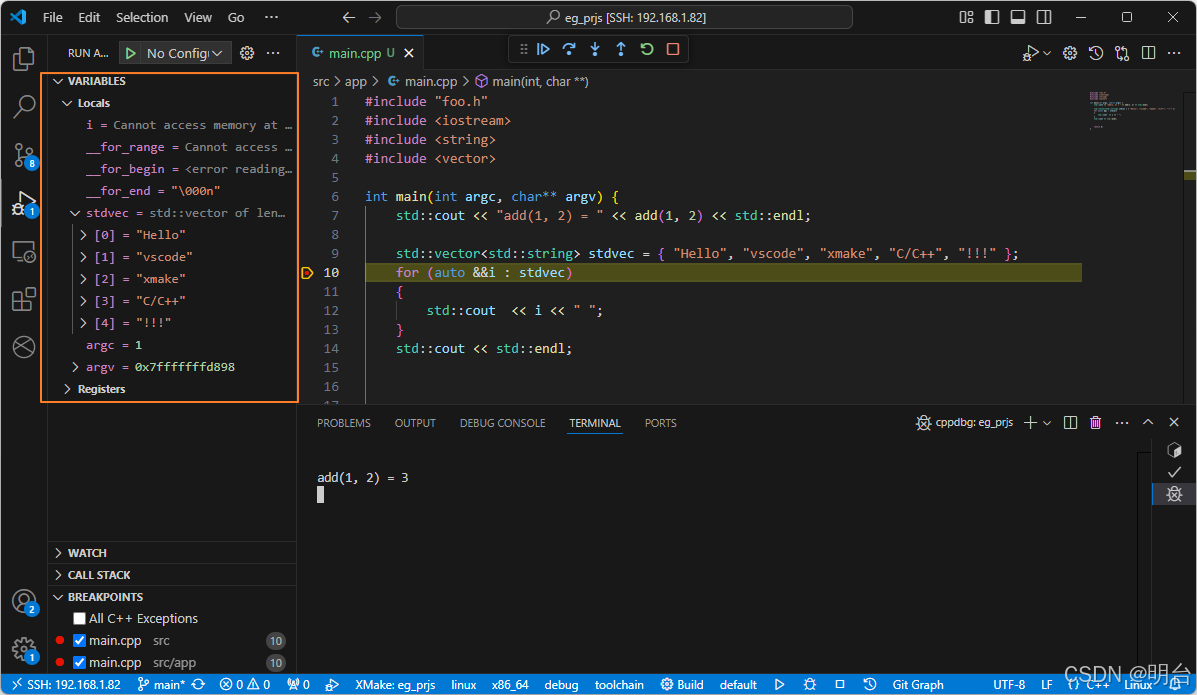
Task: Split the terminal panel
Action: coord(1070,422)
